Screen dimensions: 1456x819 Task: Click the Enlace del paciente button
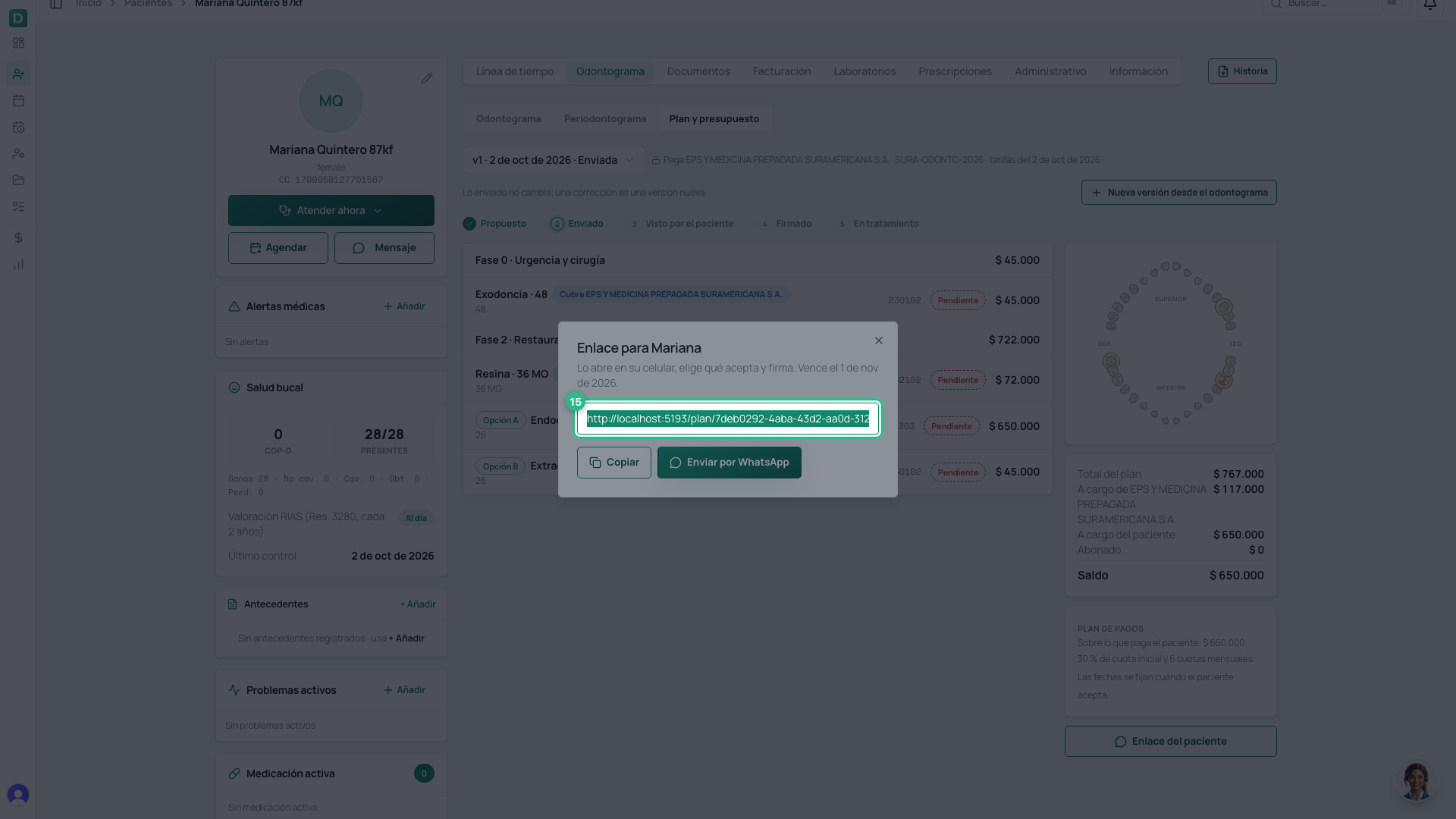tap(1170, 742)
